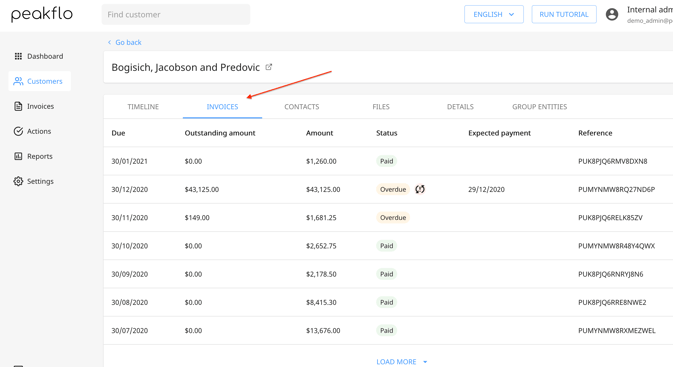Click amount $8,415.30
673x367 pixels.
click(x=321, y=302)
